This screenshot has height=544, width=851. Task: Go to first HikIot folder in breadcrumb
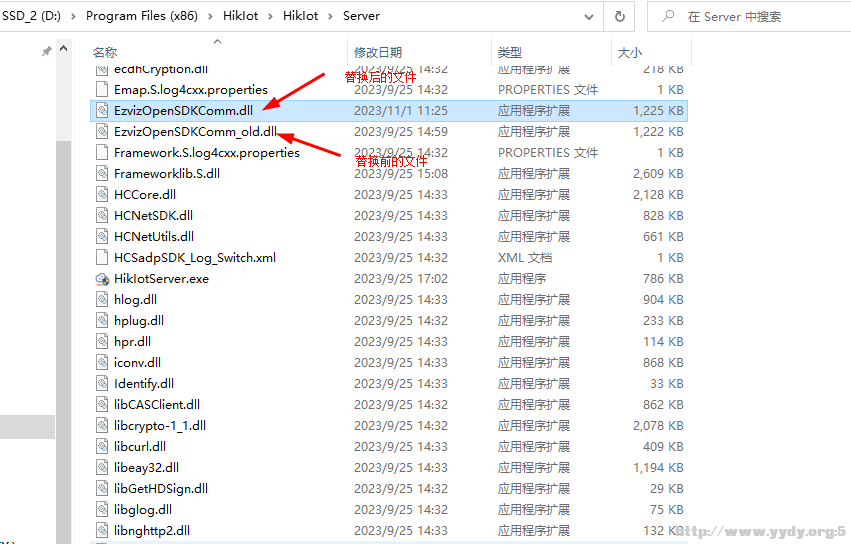[240, 16]
